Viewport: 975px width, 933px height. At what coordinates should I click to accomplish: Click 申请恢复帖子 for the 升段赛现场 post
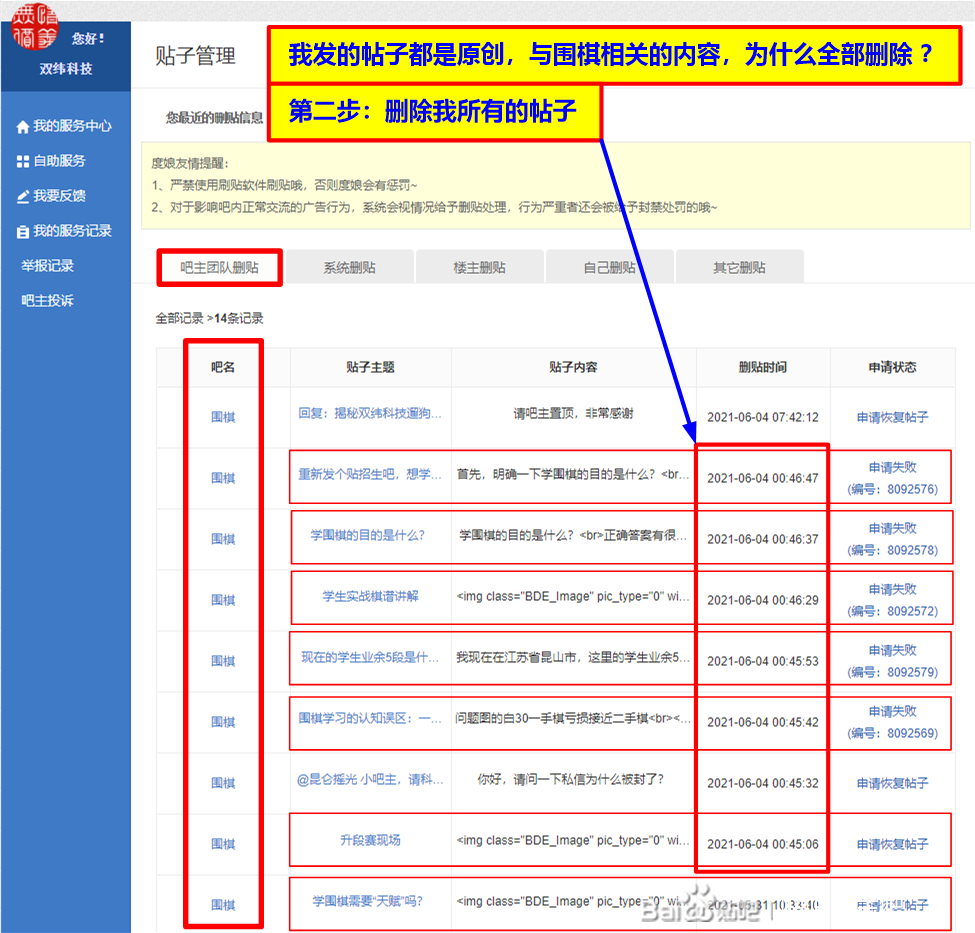tap(892, 844)
